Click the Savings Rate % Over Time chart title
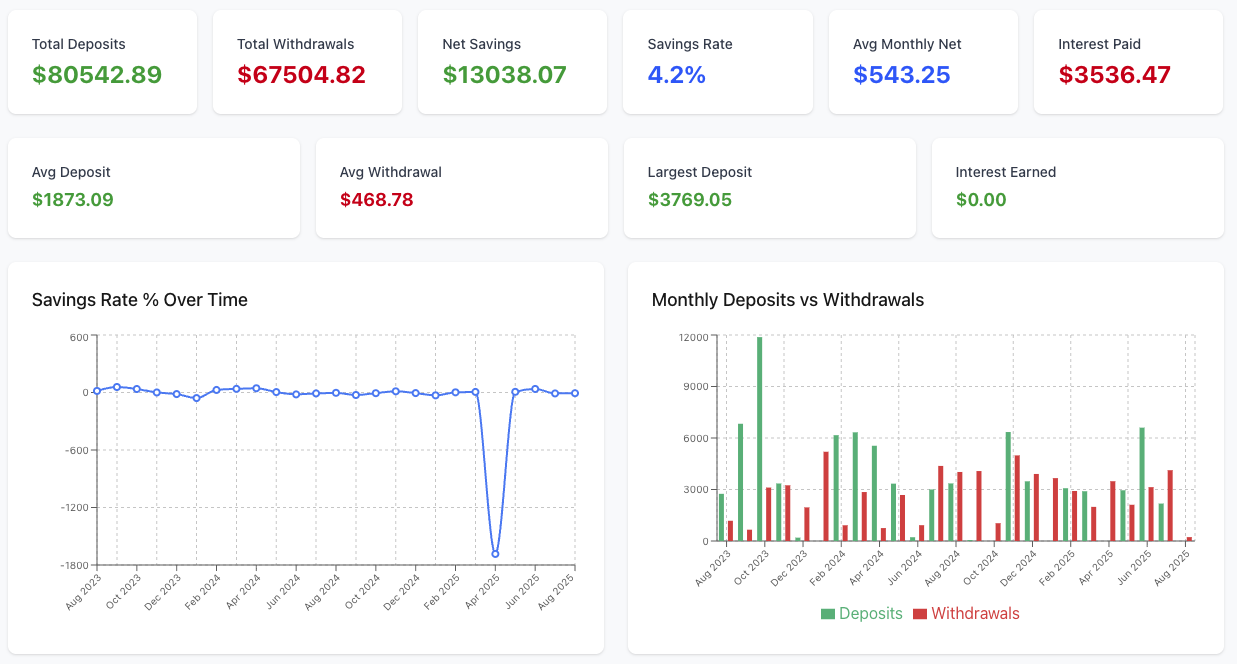 pos(140,300)
